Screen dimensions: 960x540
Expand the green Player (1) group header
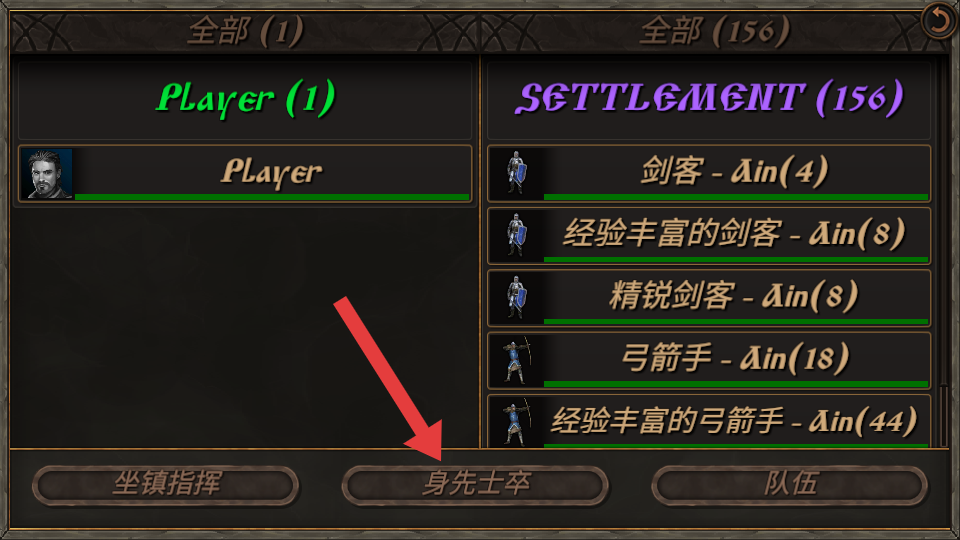point(245,99)
